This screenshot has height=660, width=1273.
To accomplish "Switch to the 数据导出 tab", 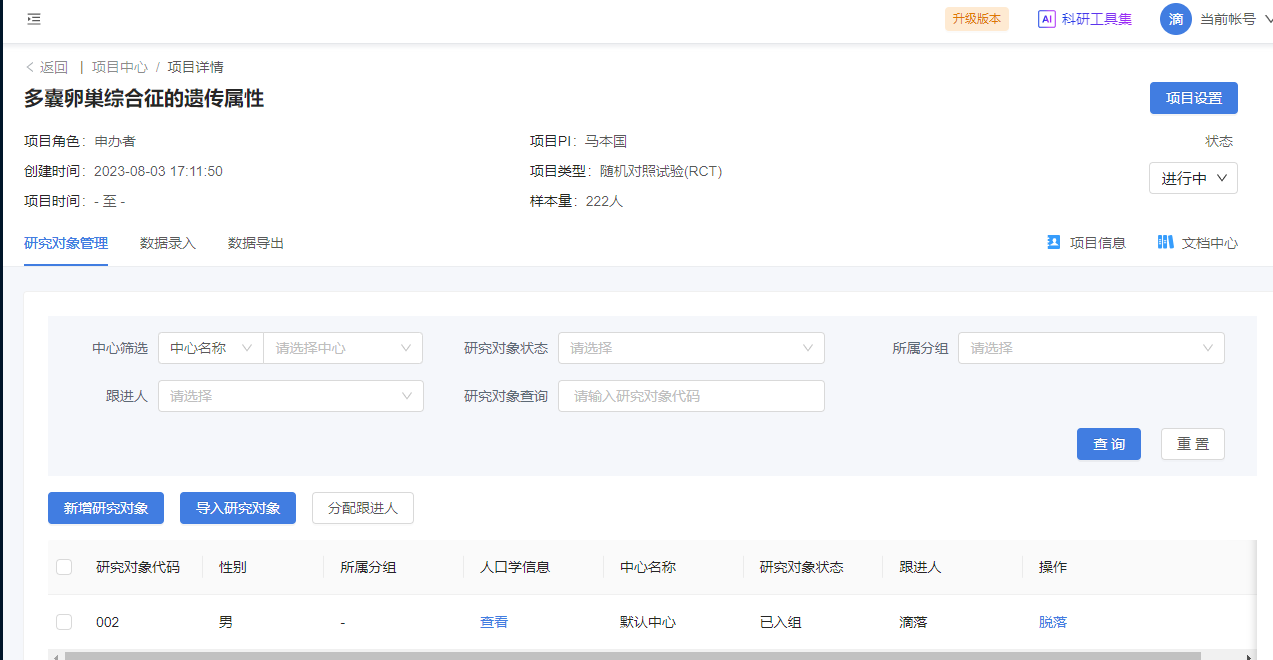I will [256, 243].
